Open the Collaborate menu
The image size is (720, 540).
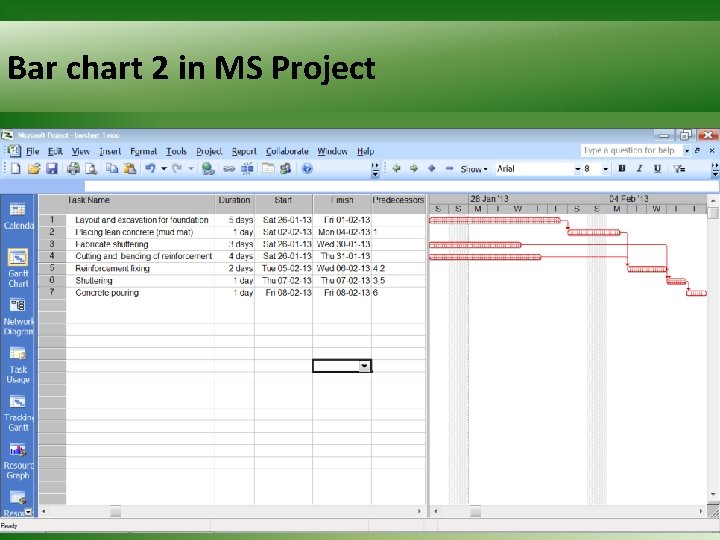[x=287, y=151]
